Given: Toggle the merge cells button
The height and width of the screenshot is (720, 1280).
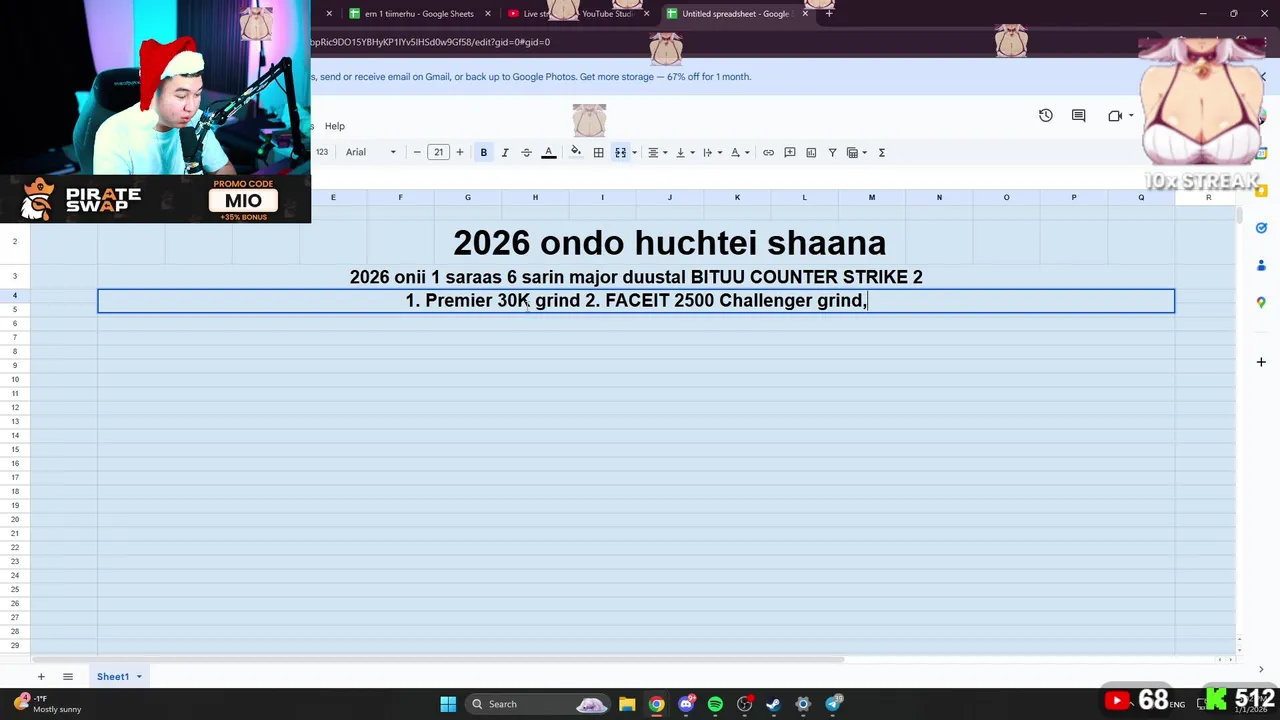Looking at the screenshot, I should (x=620, y=152).
